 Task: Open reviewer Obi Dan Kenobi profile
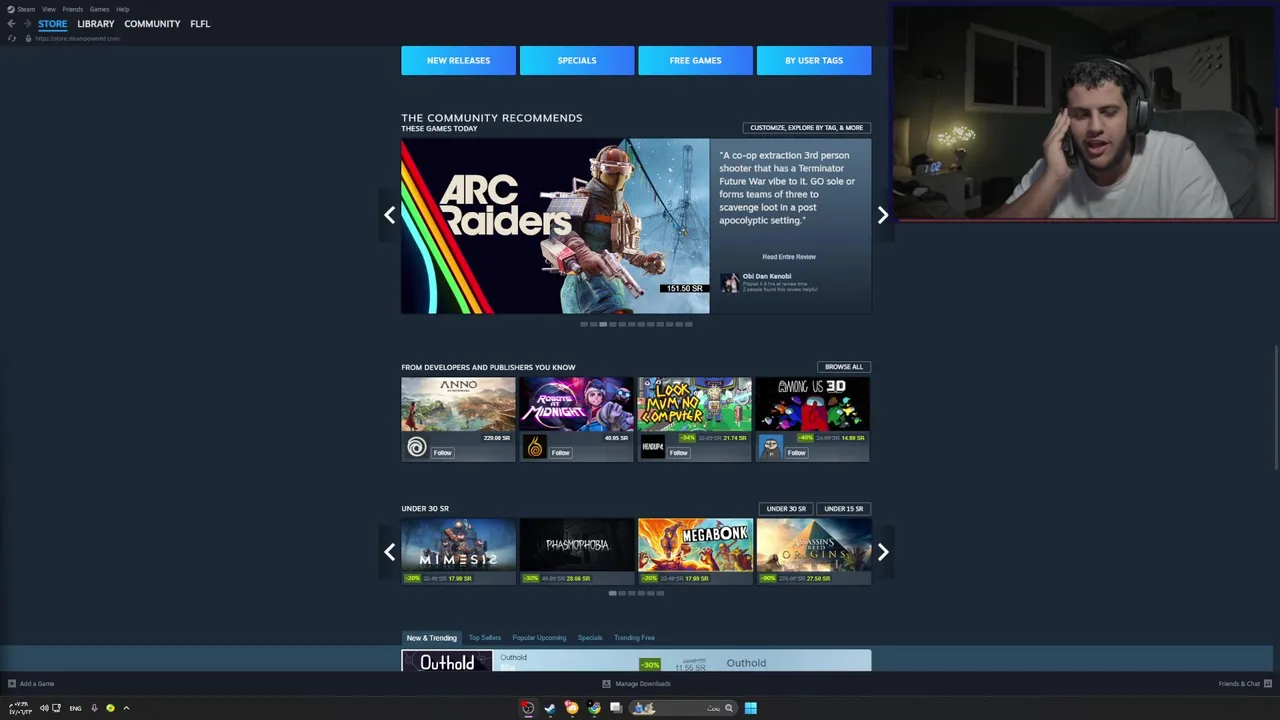[x=767, y=276]
